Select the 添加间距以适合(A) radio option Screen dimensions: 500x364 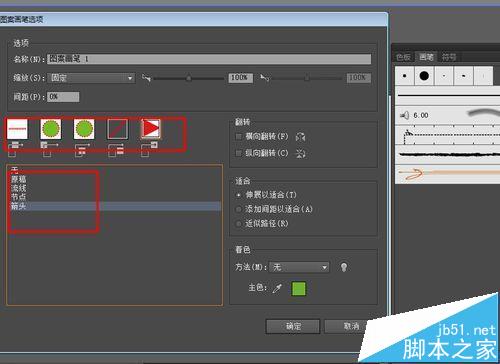[x=239, y=209]
